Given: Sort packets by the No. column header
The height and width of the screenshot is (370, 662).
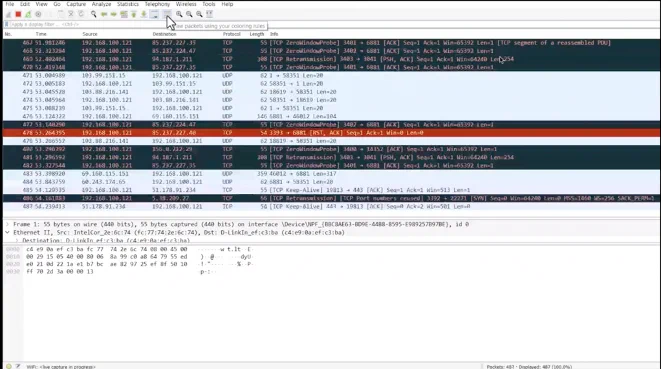Looking at the screenshot, I should point(8,34).
